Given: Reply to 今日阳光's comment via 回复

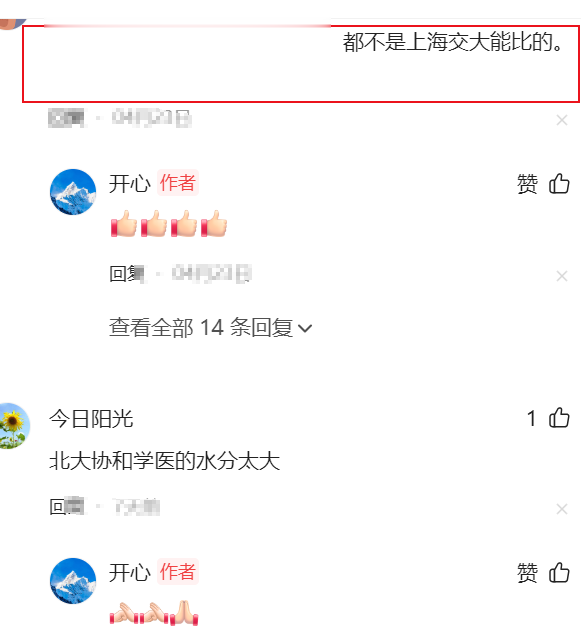Looking at the screenshot, I should (67, 507).
